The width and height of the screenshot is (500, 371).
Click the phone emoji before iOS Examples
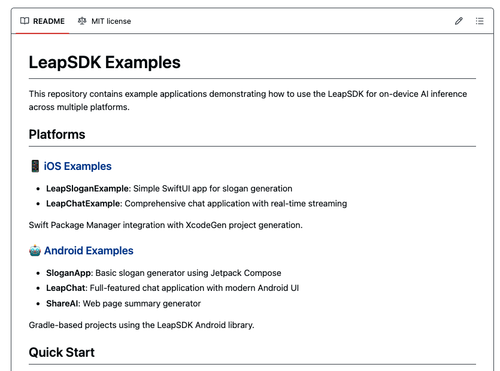click(x=35, y=166)
